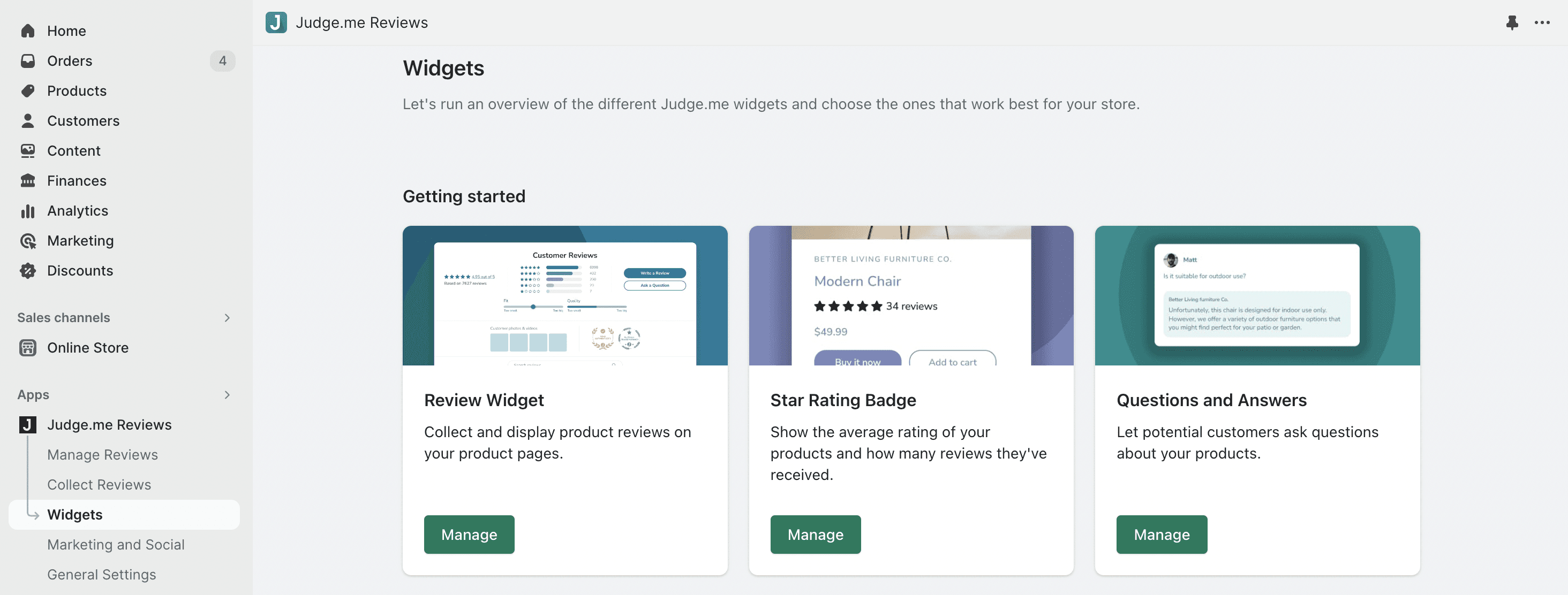The image size is (1568, 595).
Task: Click the Finances bank icon
Action: point(28,181)
